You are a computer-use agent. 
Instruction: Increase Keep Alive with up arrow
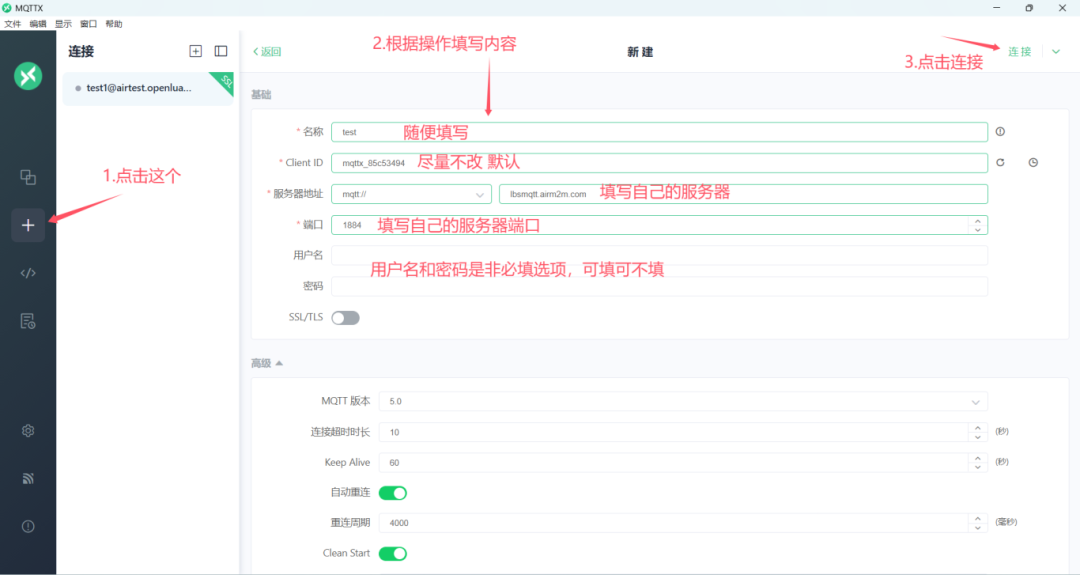(977, 458)
